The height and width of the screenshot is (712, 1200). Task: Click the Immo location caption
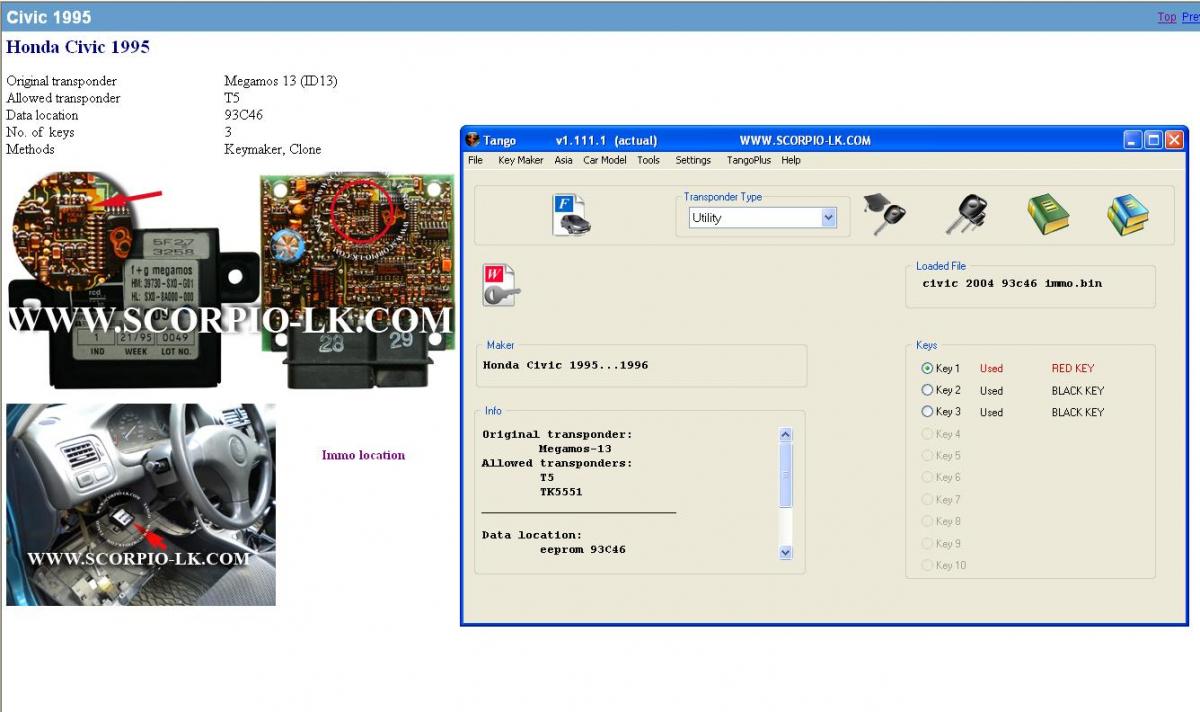point(363,455)
